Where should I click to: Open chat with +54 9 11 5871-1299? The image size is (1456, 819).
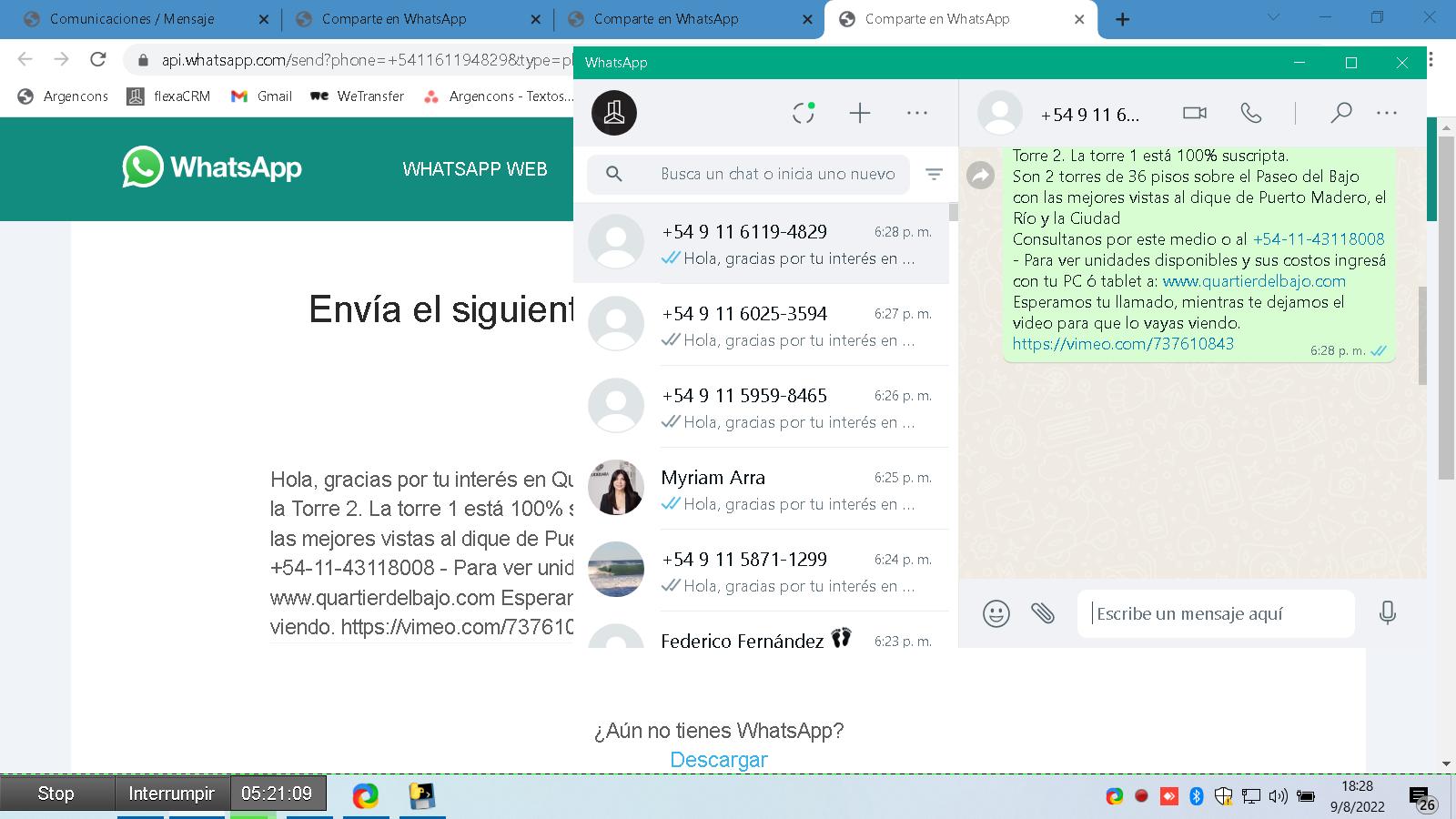point(761,571)
